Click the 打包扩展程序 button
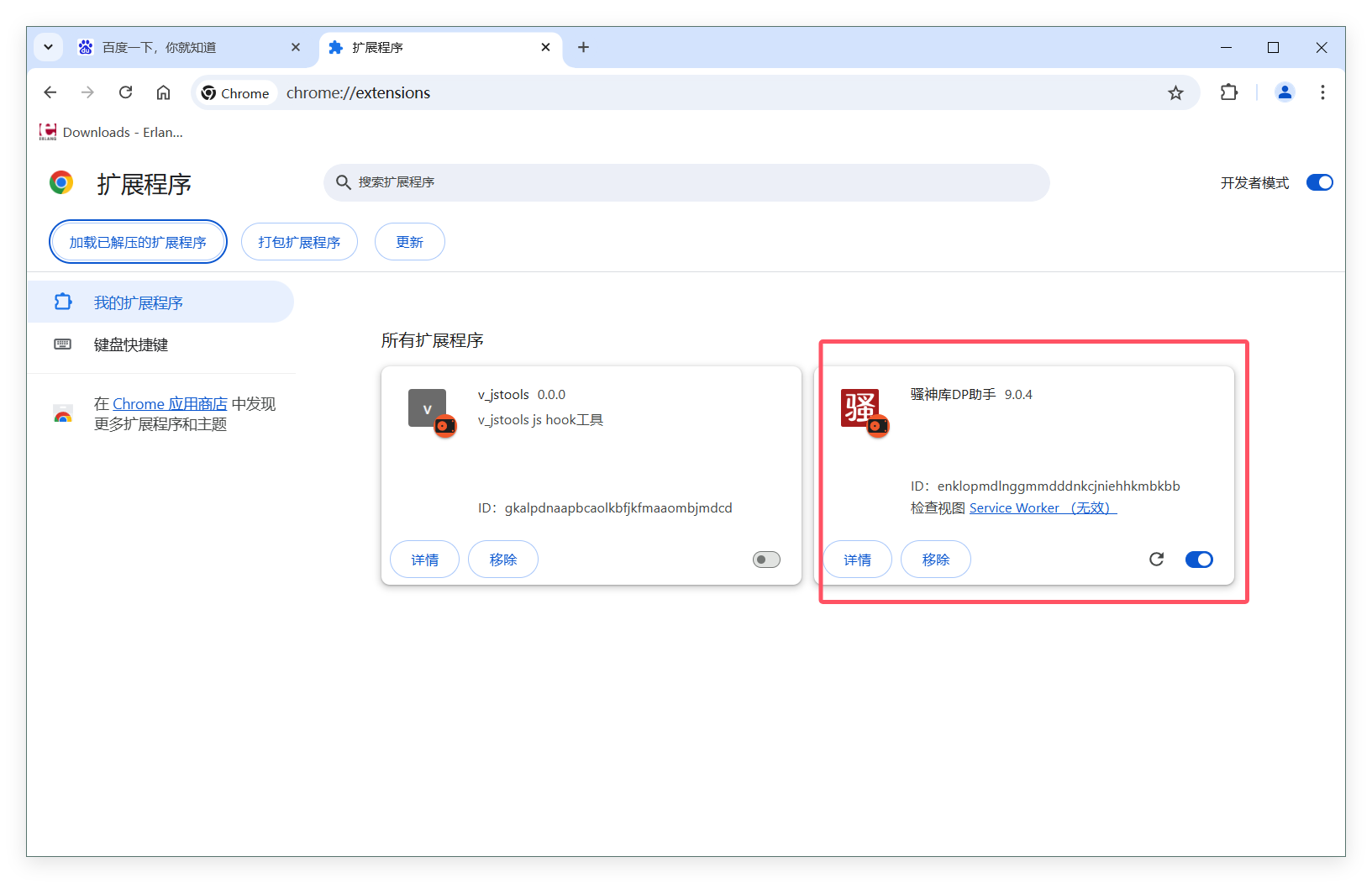Viewport: 1372px width, 883px height. [x=299, y=242]
